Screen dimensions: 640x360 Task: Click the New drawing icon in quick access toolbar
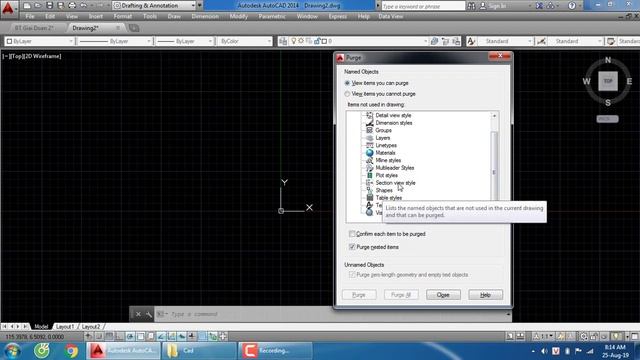tap(27, 6)
